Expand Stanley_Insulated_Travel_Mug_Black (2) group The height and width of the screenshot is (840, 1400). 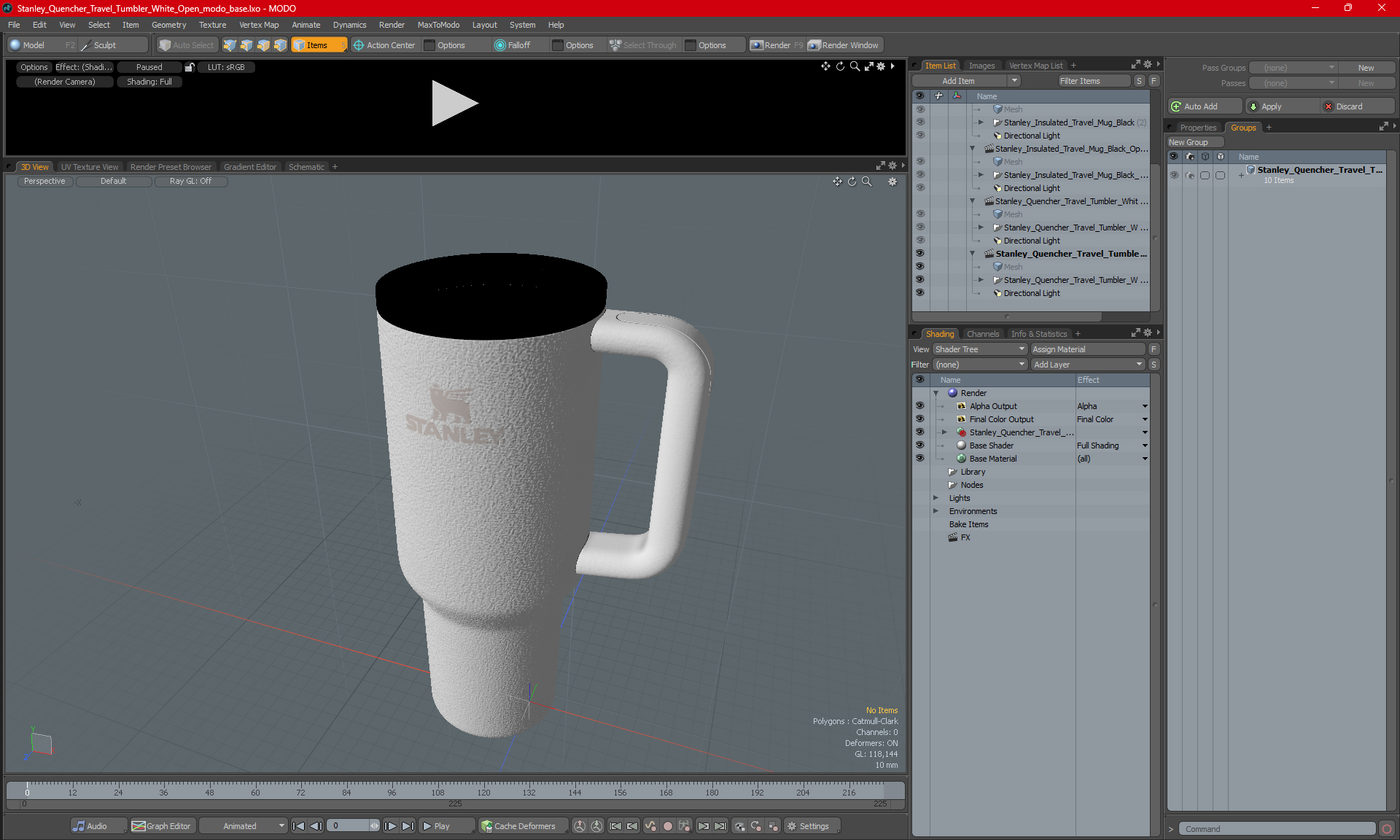pos(981,122)
